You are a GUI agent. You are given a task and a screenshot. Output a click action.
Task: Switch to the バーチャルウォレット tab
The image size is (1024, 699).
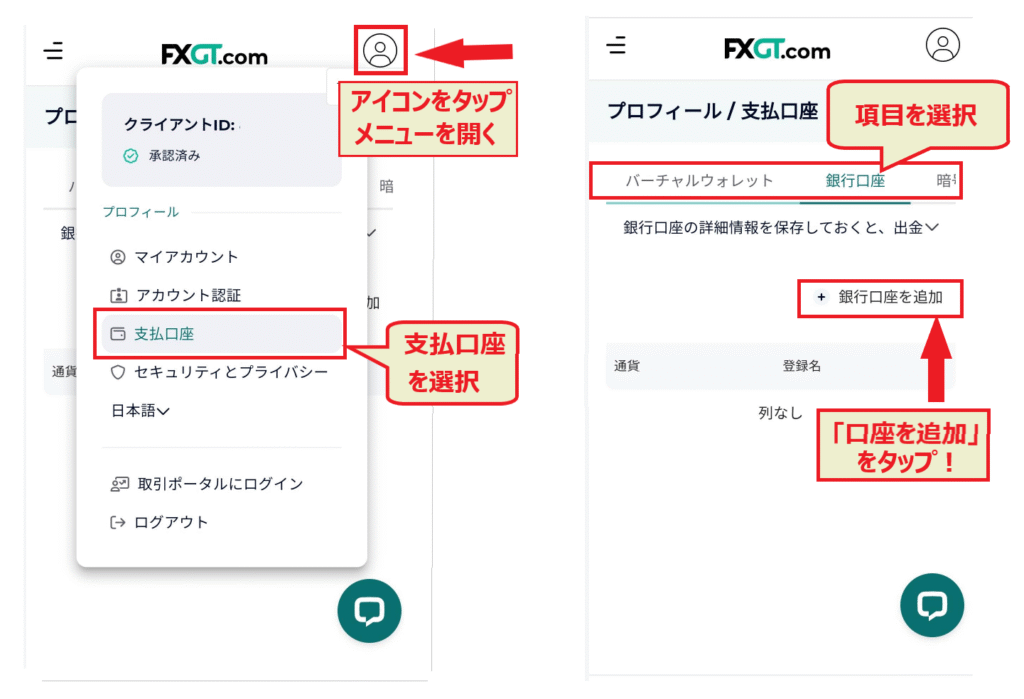699,181
